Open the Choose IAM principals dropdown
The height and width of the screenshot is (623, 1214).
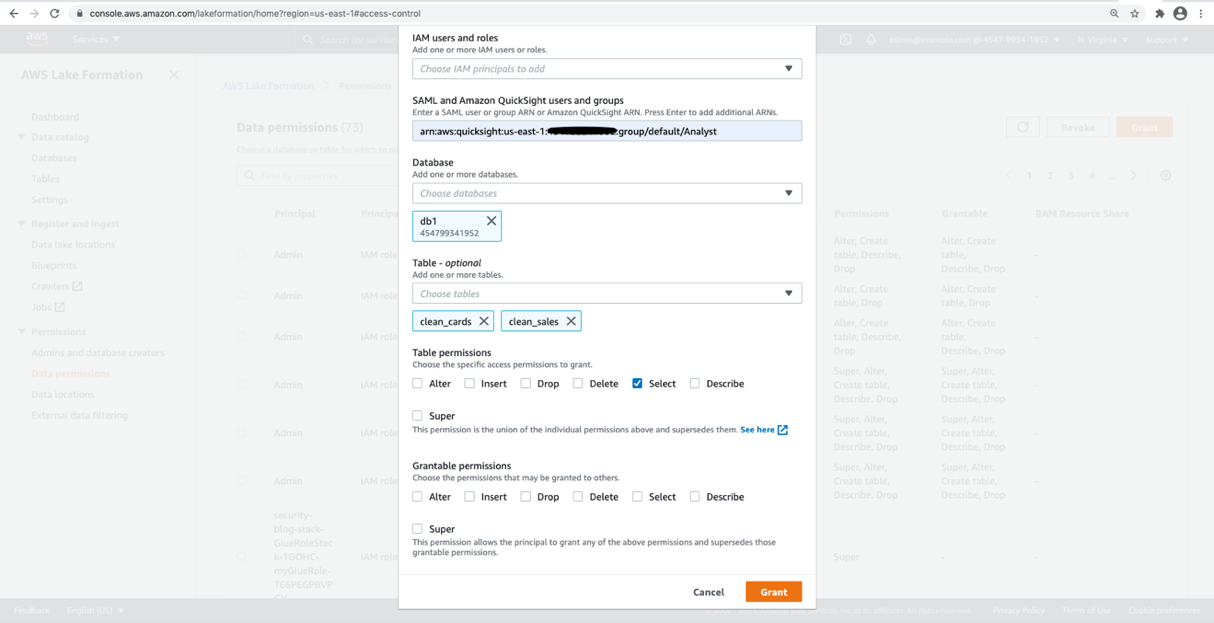607,69
